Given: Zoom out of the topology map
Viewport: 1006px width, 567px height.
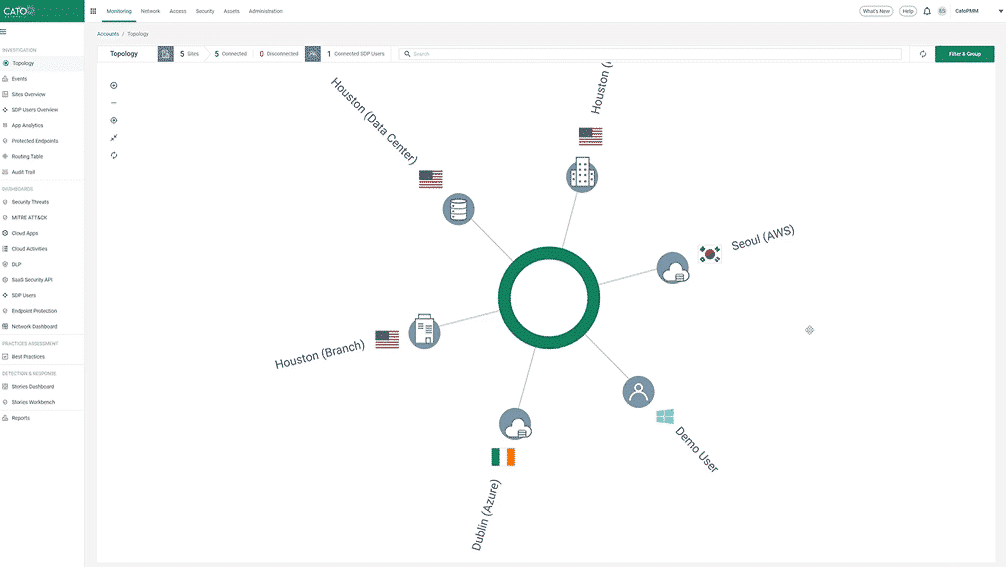Looking at the screenshot, I should [x=114, y=103].
